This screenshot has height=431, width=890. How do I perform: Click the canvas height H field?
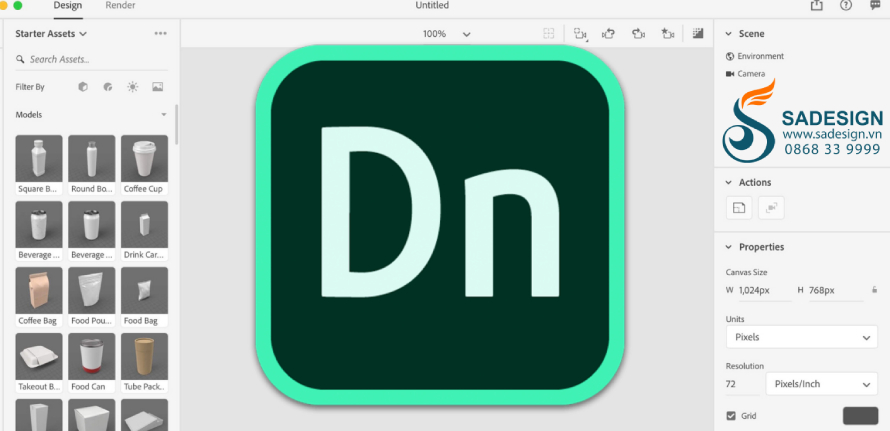click(836, 291)
